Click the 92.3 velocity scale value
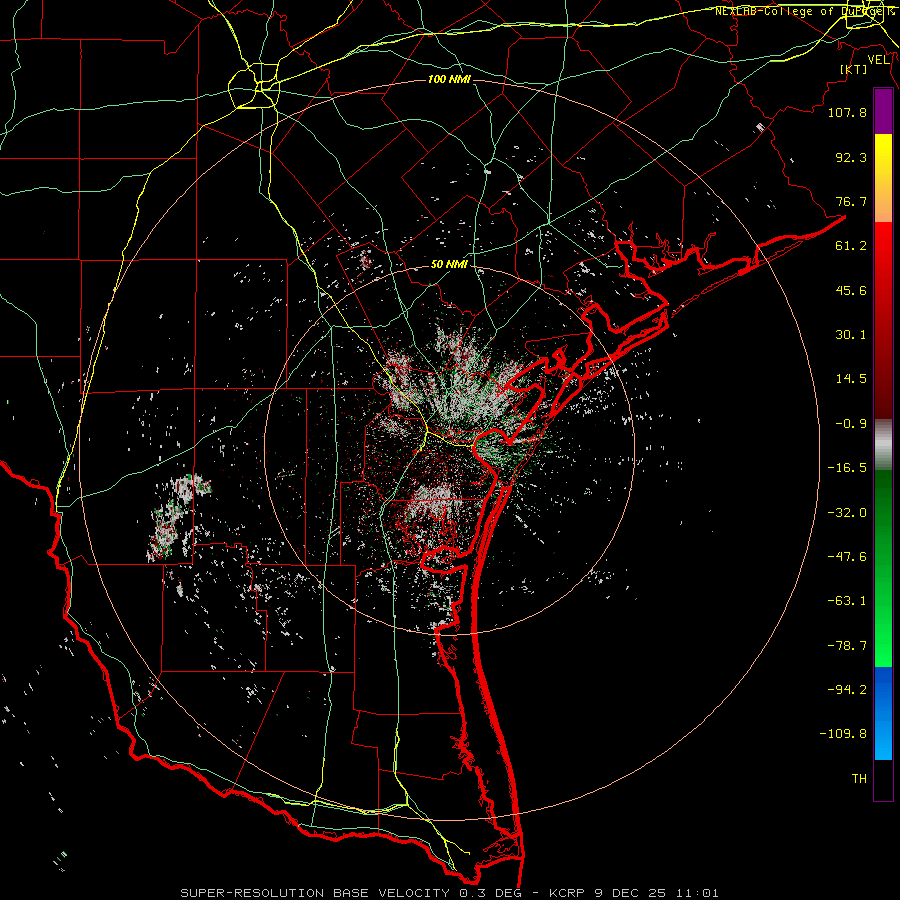The height and width of the screenshot is (900, 900). pyautogui.click(x=851, y=157)
